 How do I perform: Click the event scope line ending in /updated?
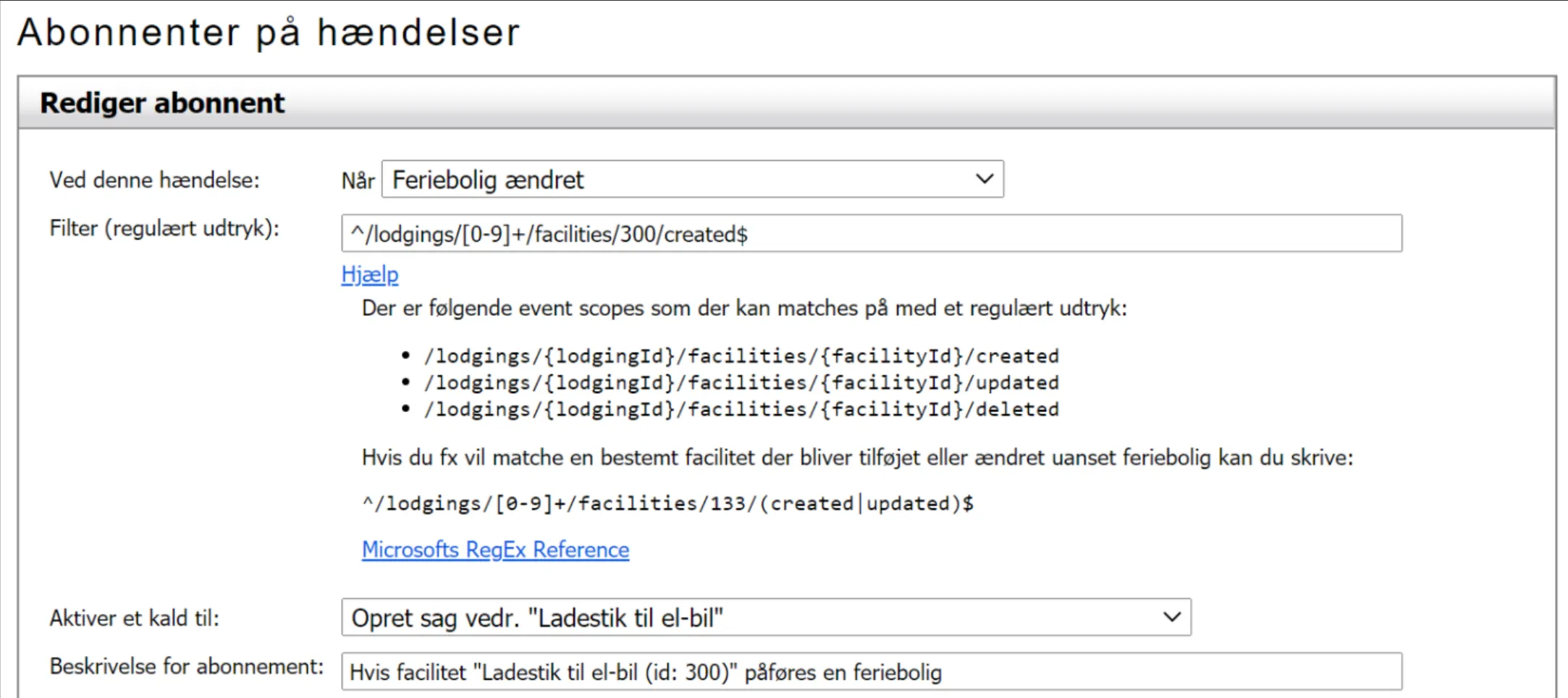[x=741, y=383]
